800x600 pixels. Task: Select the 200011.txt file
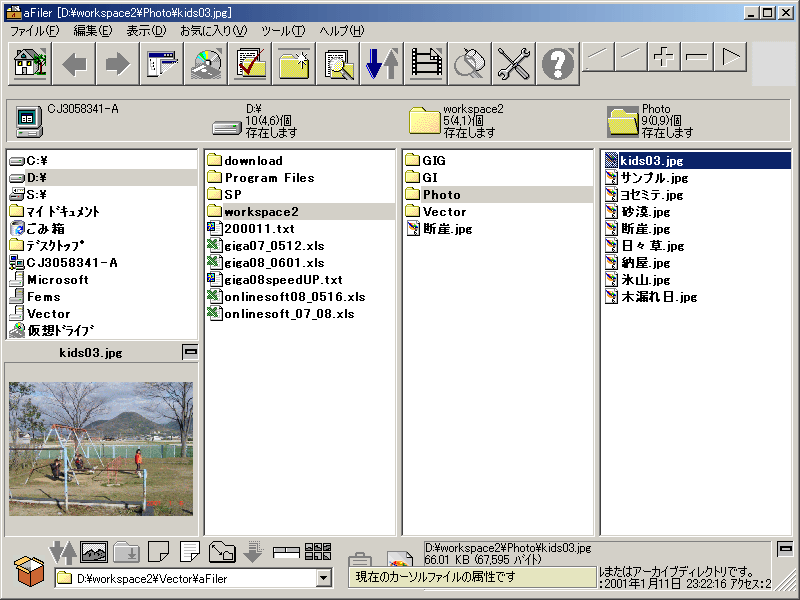300,229
